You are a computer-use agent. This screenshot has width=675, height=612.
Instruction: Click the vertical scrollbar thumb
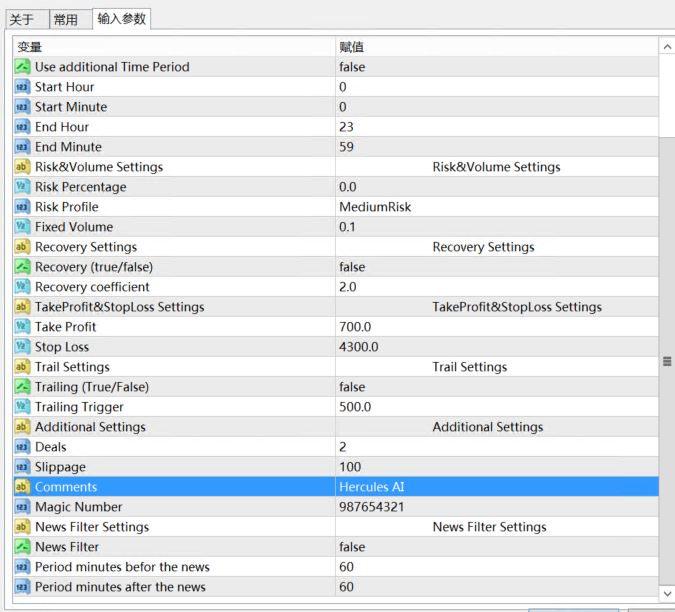coord(667,362)
